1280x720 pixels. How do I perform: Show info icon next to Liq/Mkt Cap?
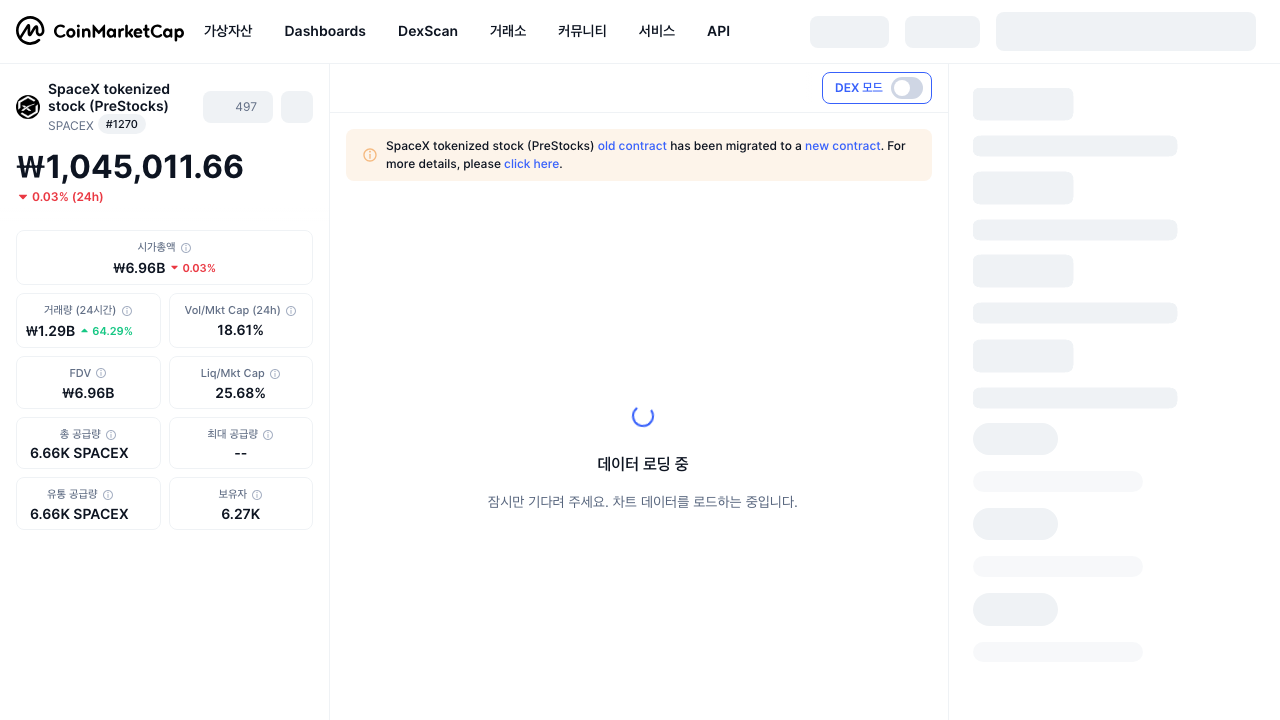click(275, 373)
